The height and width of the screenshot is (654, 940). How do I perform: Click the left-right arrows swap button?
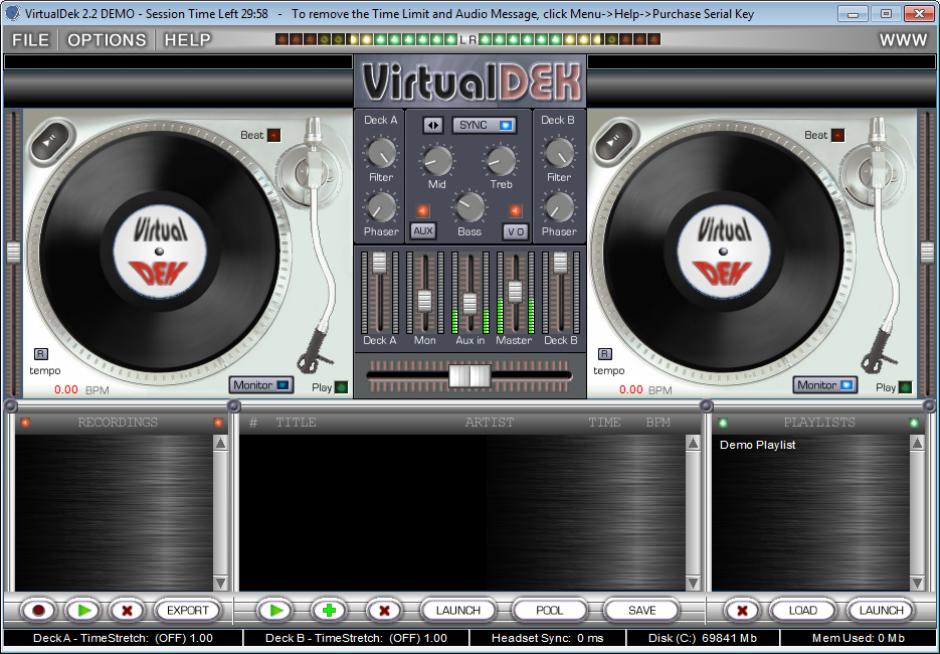pos(433,125)
